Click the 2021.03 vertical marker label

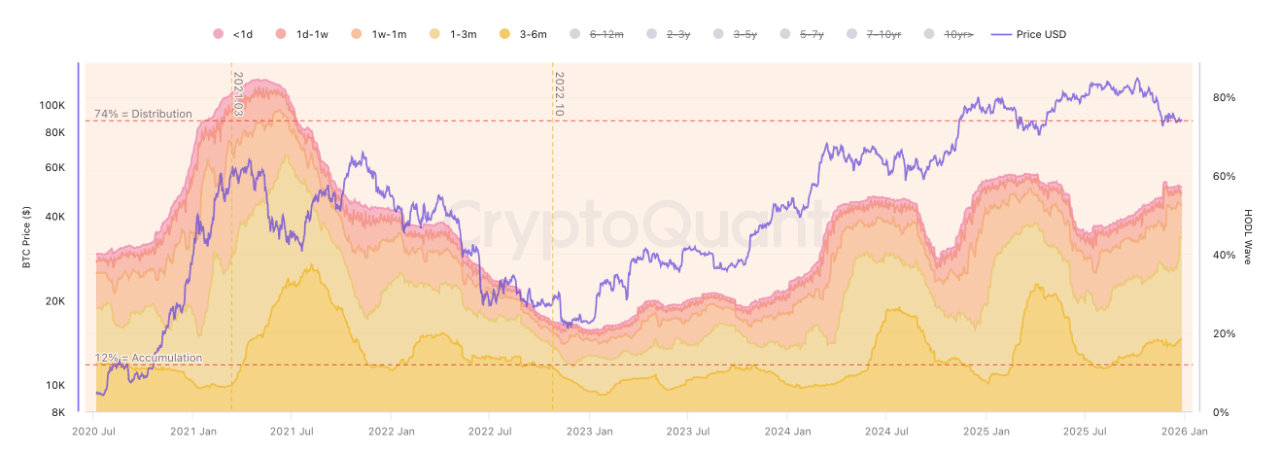[x=238, y=94]
